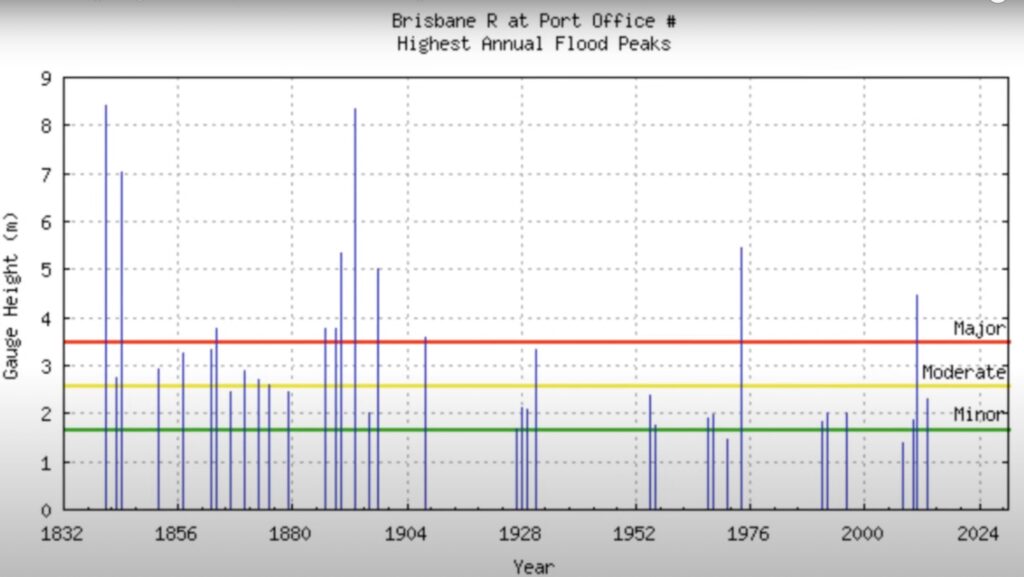The image size is (1024, 577).
Task: Click the y-axis tick label 0
Action: click(46, 510)
